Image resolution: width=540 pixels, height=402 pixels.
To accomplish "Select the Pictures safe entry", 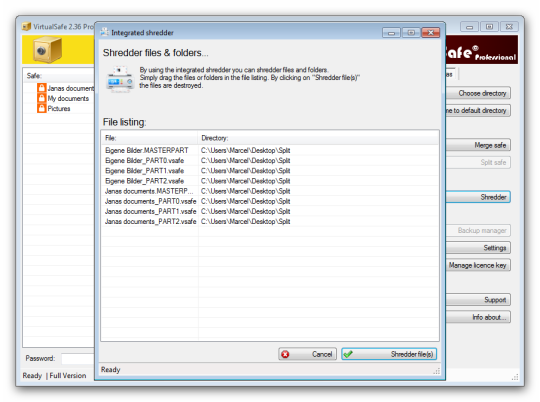I will [59, 109].
